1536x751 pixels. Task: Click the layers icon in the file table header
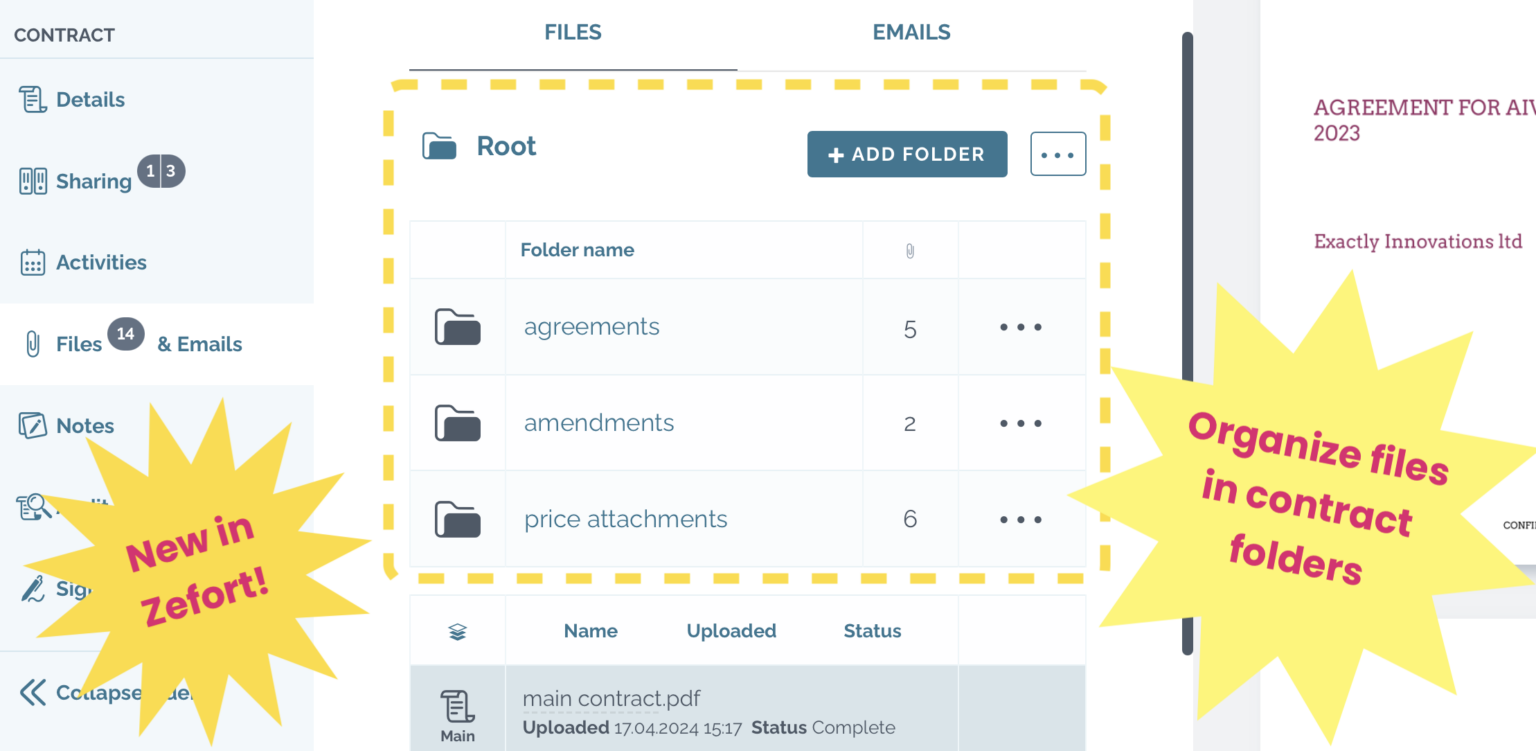pos(457,630)
